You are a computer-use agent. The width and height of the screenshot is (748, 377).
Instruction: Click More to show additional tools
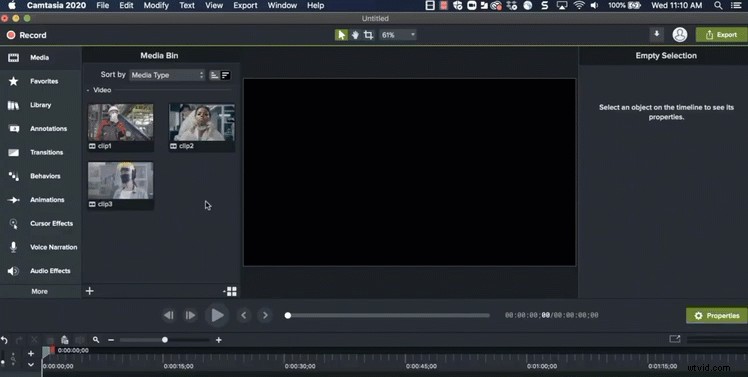tap(40, 291)
